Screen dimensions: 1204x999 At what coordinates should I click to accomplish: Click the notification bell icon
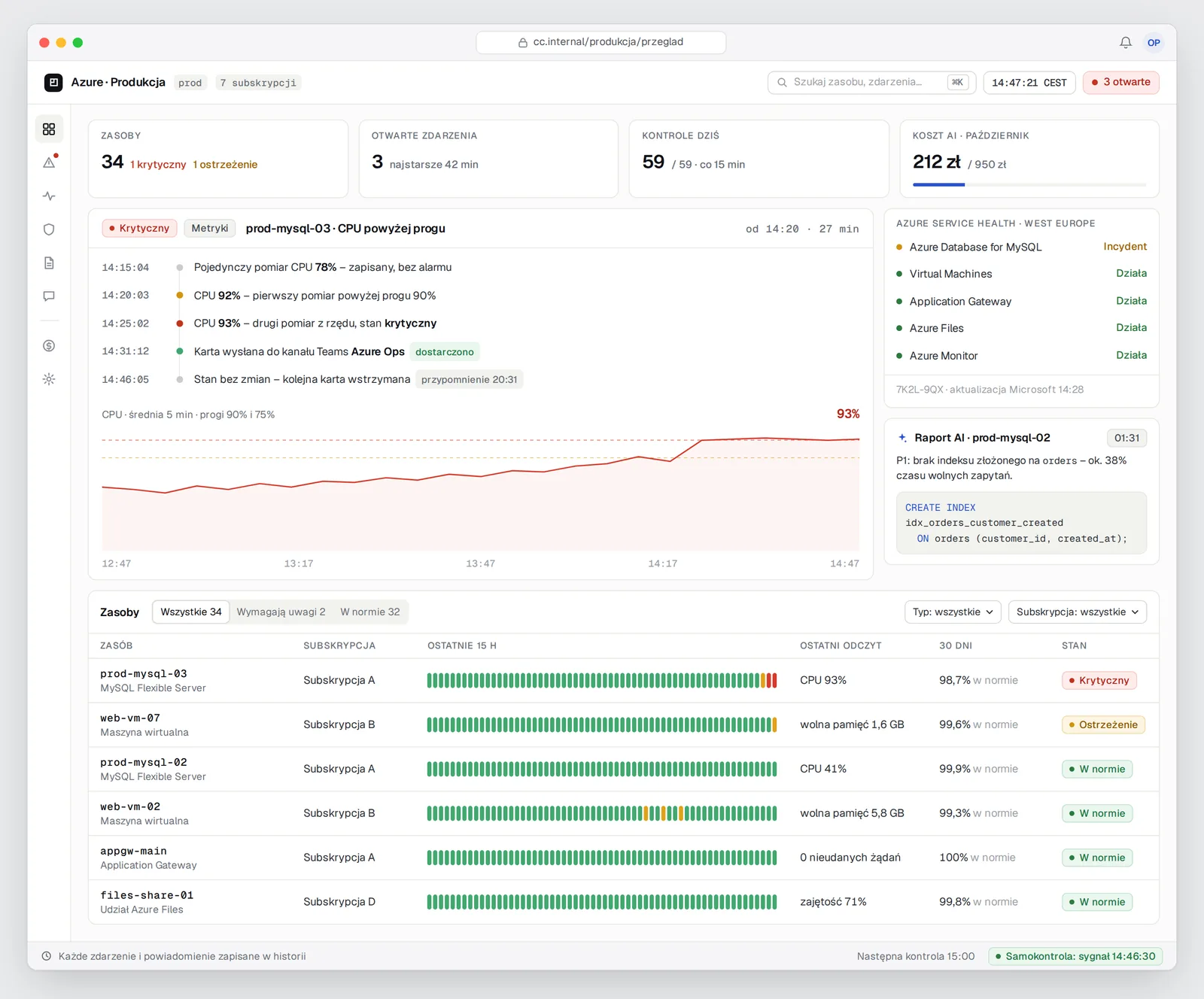pos(1126,43)
